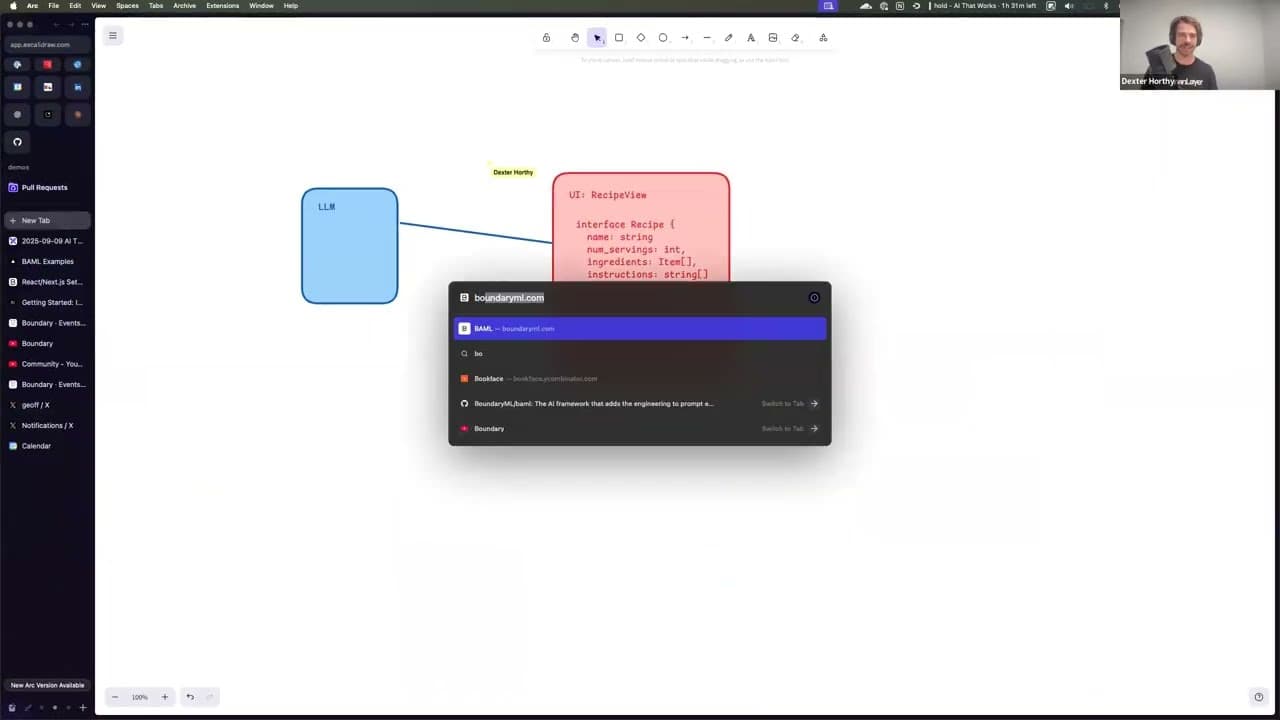Open the Spaces menu in menu bar
Image resolution: width=1280 pixels, height=720 pixels.
click(127, 6)
